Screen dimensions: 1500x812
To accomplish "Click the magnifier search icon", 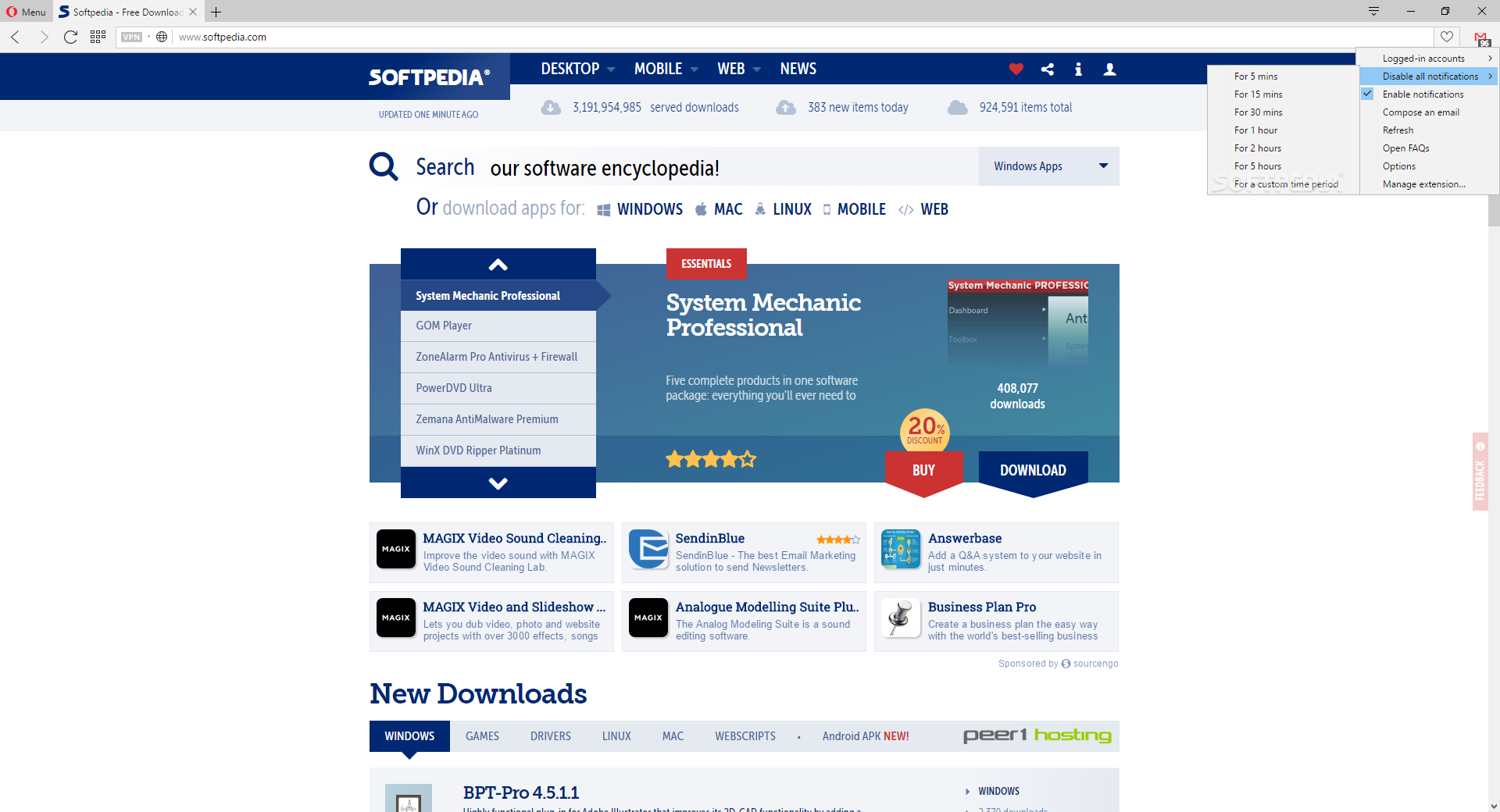I will coord(384,166).
